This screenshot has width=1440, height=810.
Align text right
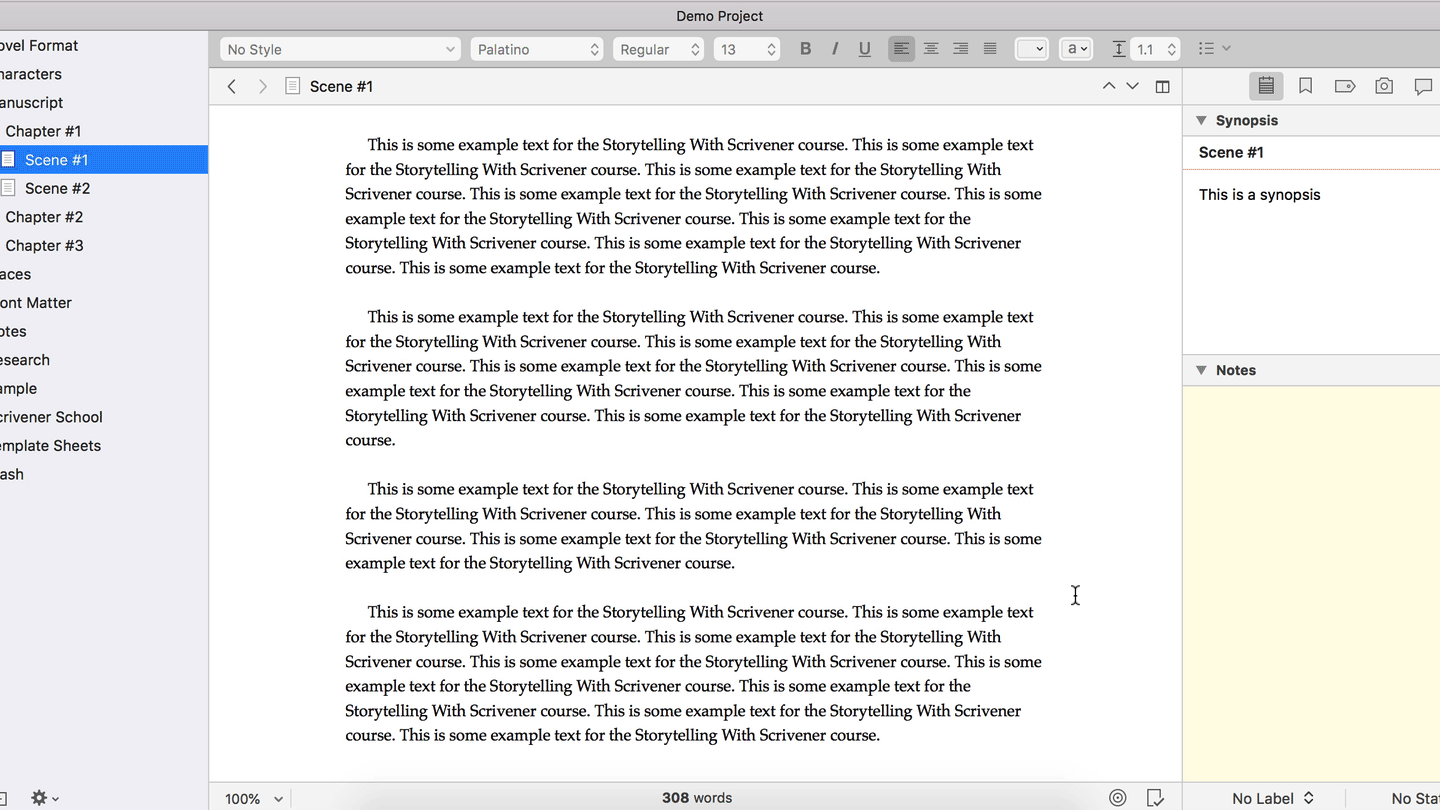click(x=960, y=49)
